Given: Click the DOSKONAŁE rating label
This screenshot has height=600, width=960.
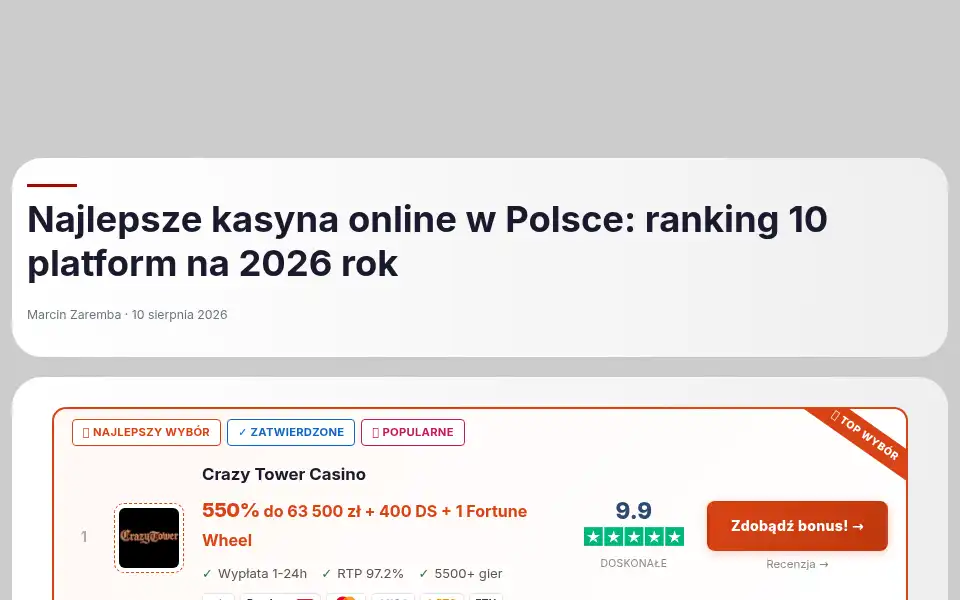Looking at the screenshot, I should (x=634, y=563).
